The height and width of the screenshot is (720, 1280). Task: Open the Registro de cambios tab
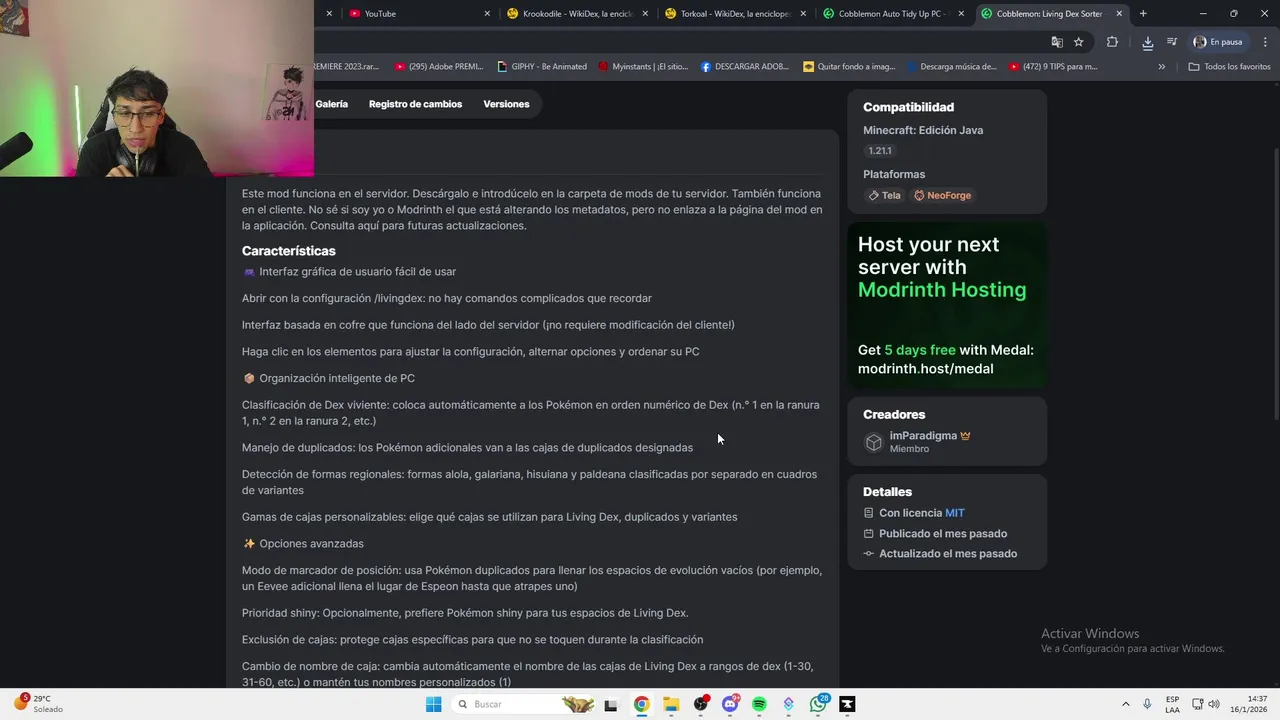click(415, 104)
